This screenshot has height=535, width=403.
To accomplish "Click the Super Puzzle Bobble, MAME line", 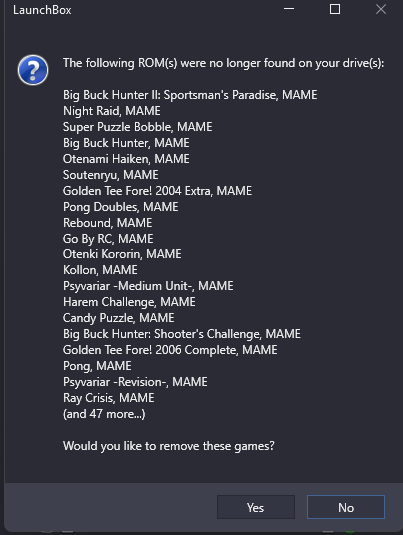I will pos(138,127).
